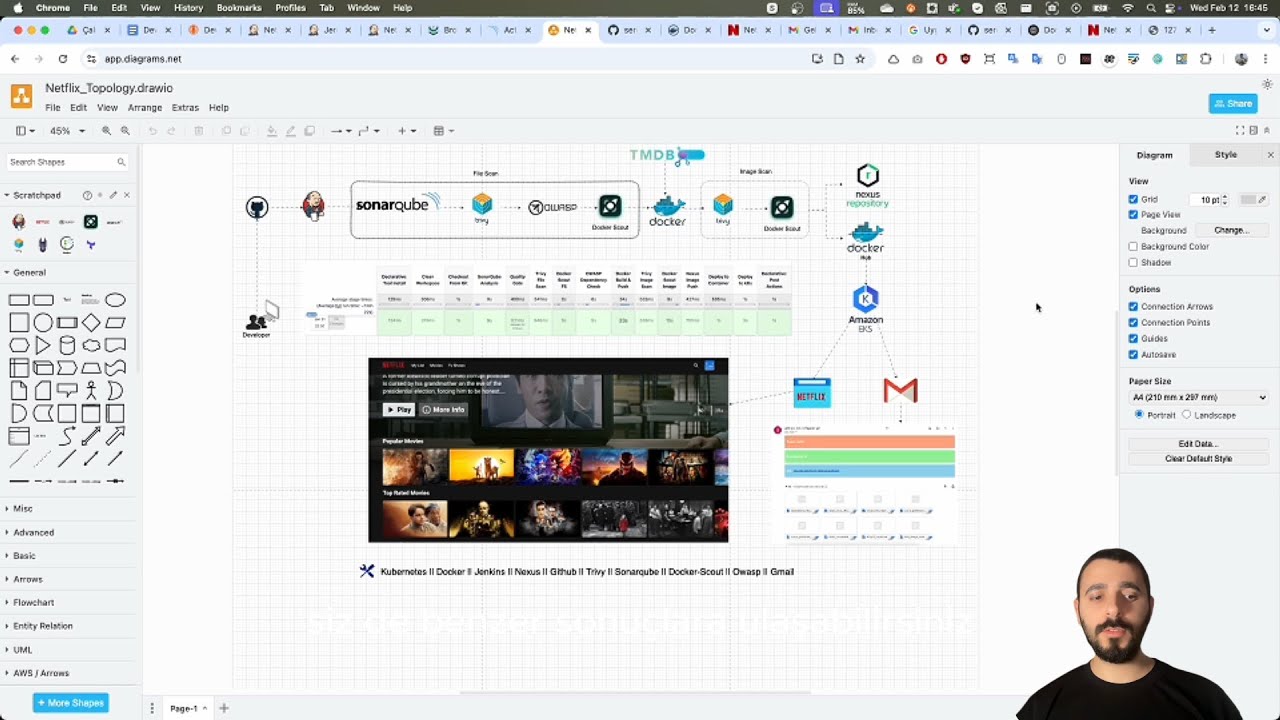Image resolution: width=1280 pixels, height=720 pixels.
Task: Toggle the Guides checkbox
Action: 1133,338
